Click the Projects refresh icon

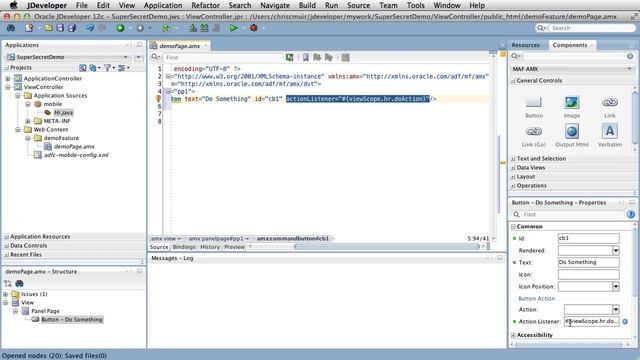point(93,68)
